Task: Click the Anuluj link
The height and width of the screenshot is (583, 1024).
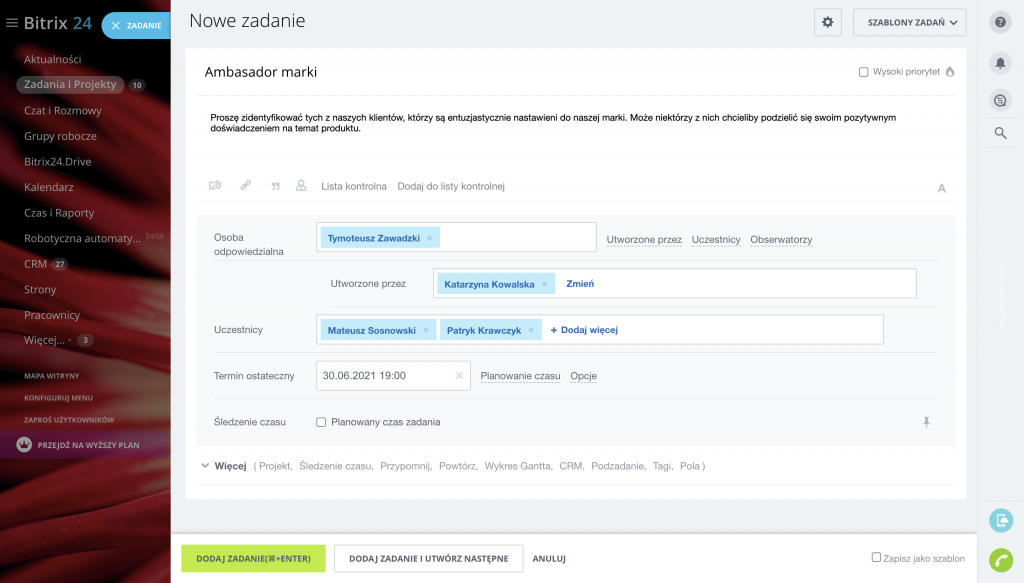Action: click(x=549, y=558)
